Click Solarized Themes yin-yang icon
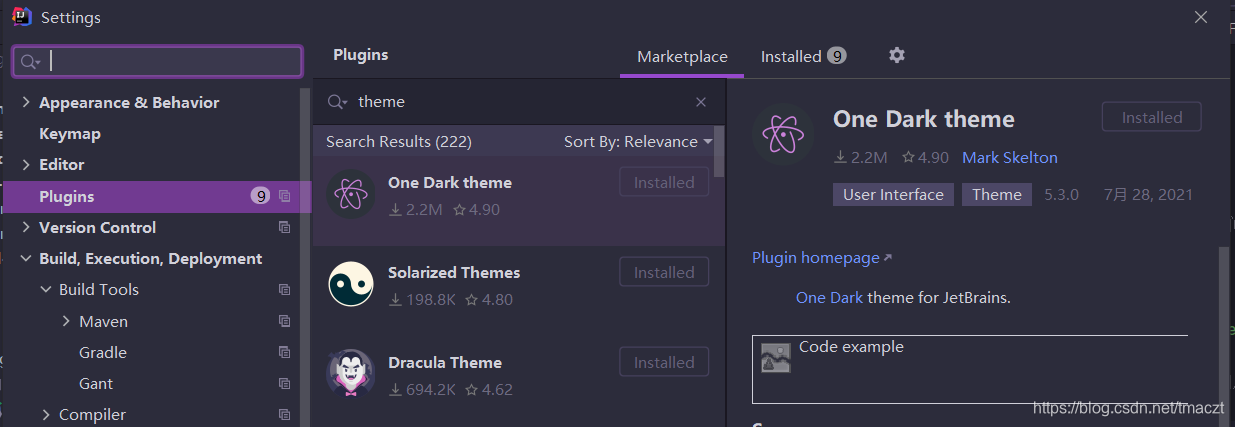1235x427 pixels. pos(351,285)
